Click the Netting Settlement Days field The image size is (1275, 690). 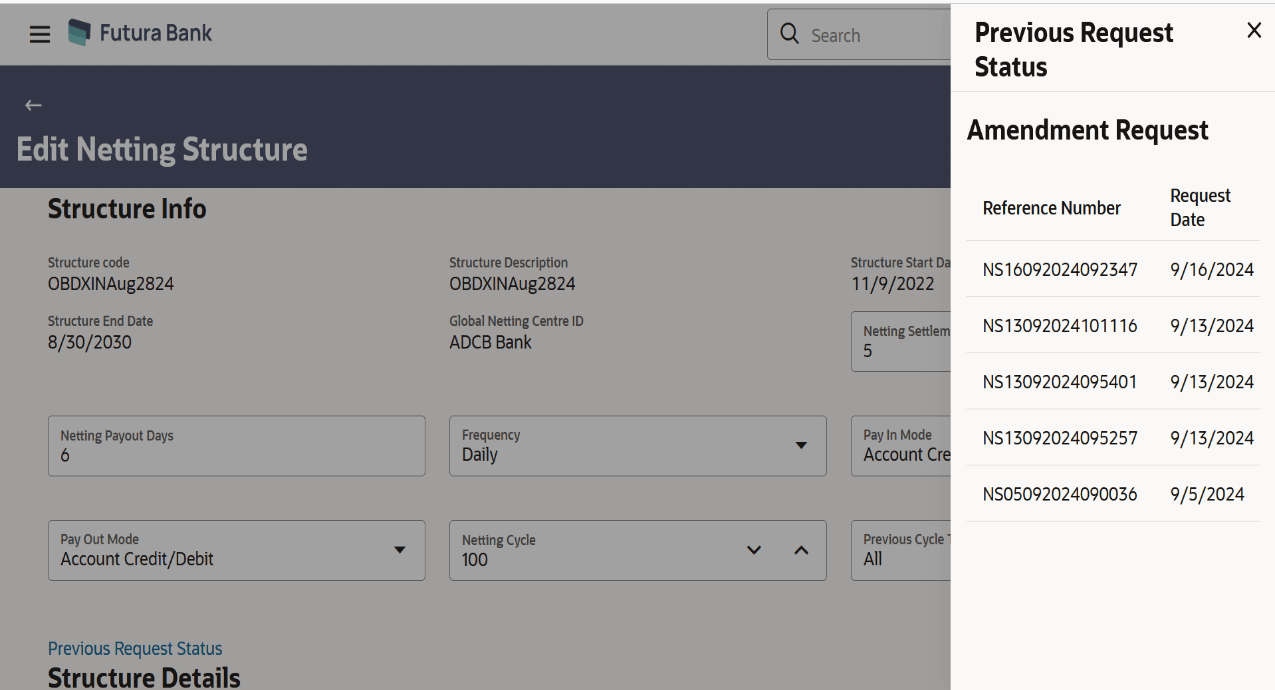[x=901, y=341]
